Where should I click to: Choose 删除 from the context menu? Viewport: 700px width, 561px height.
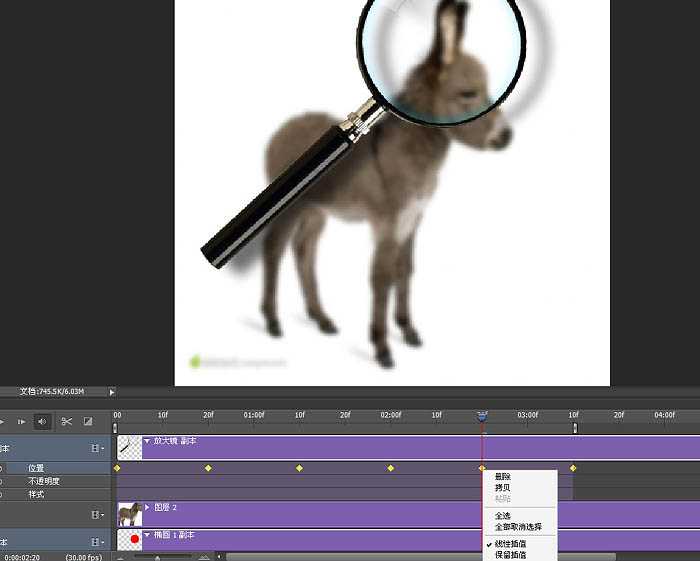click(x=503, y=477)
